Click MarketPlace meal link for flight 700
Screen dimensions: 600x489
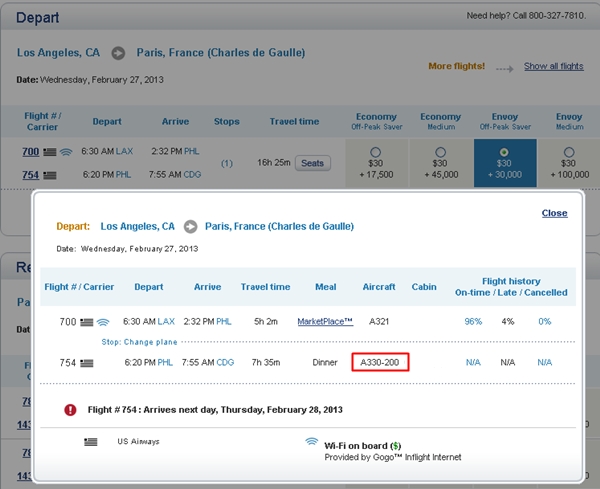click(x=325, y=322)
